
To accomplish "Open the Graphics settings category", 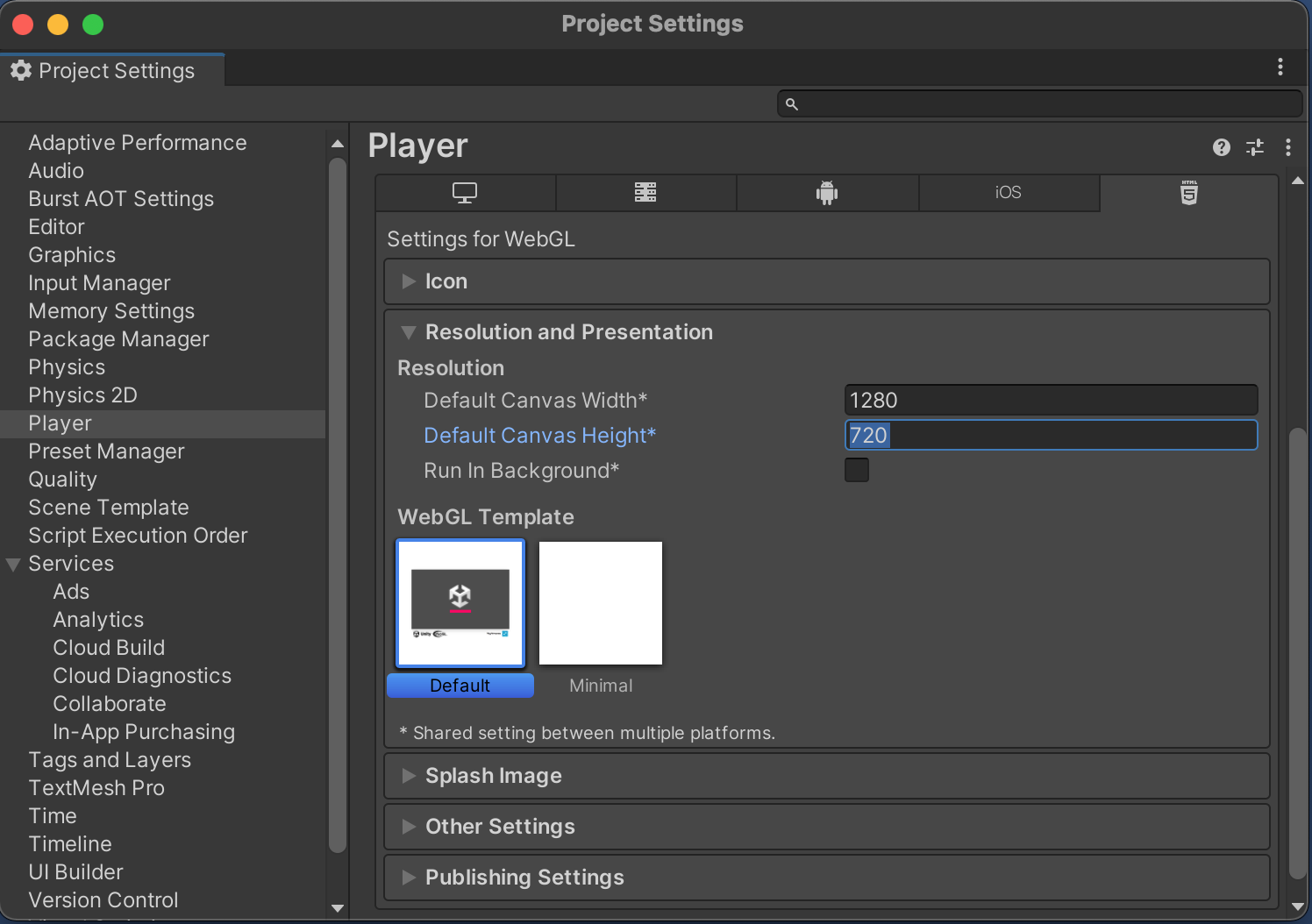I will 72,255.
